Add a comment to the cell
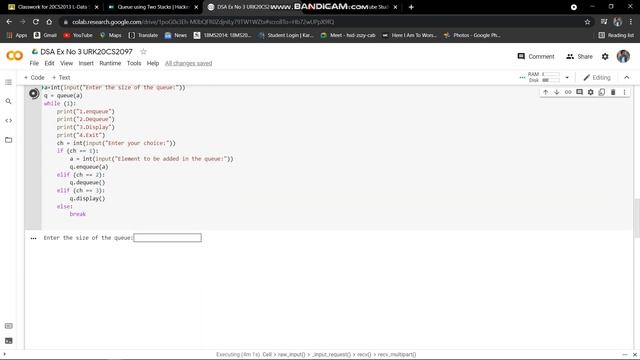Viewport: 640px width, 360px height. pos(579,92)
